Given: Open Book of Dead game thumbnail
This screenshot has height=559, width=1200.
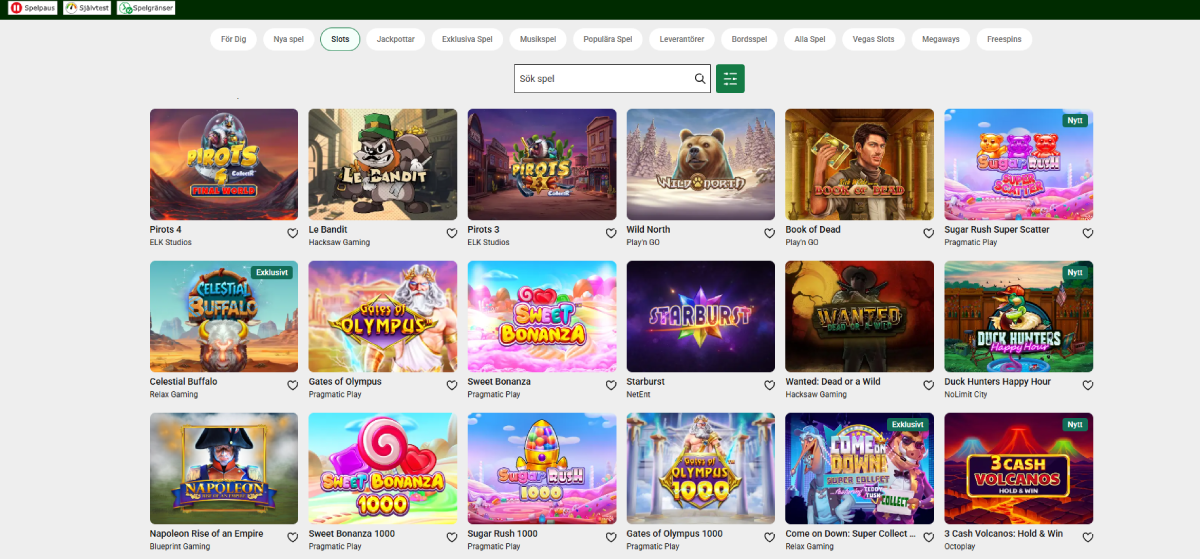Looking at the screenshot, I should (x=860, y=164).
